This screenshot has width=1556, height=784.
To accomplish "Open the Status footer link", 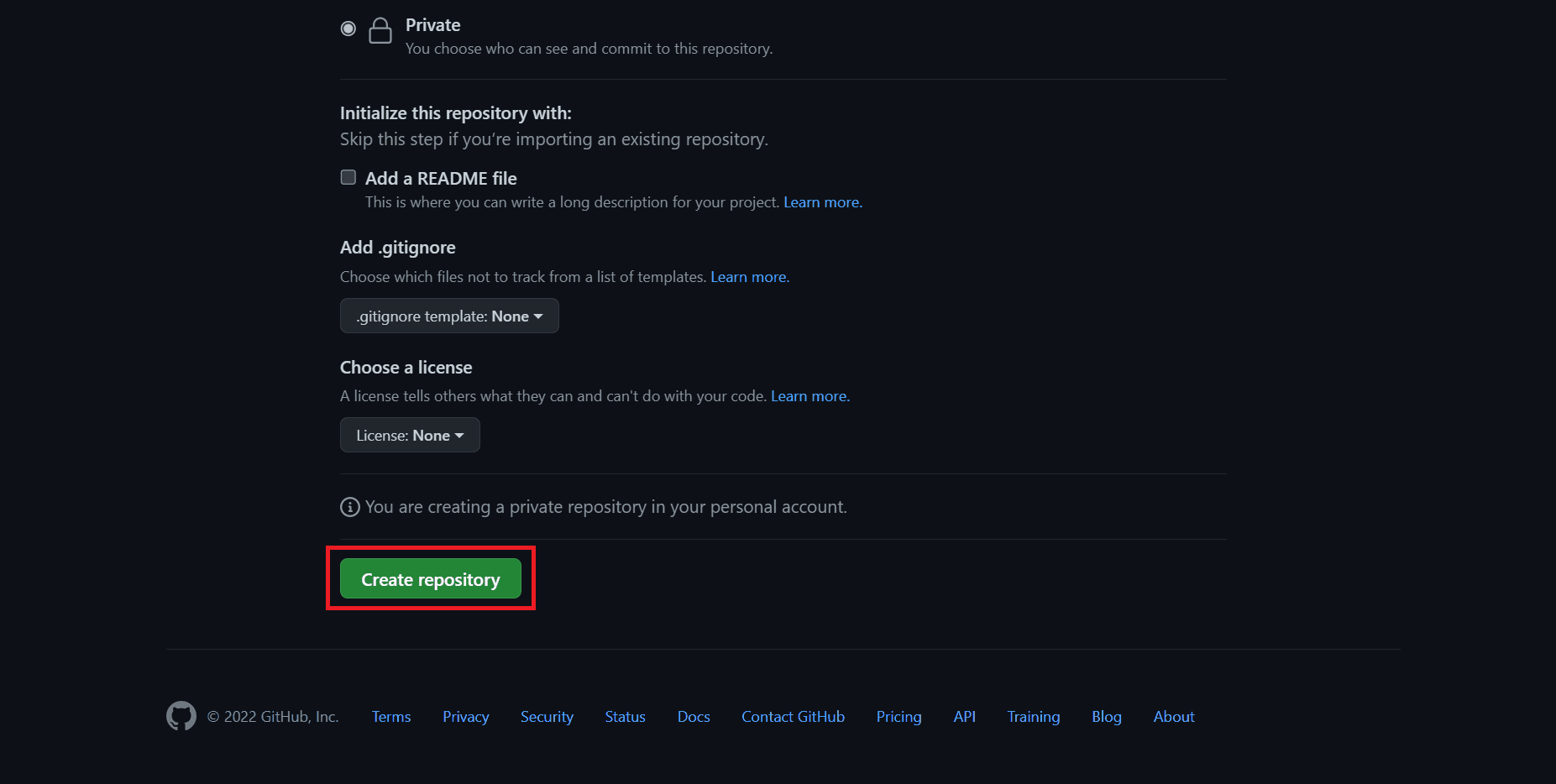I will pyautogui.click(x=626, y=717).
